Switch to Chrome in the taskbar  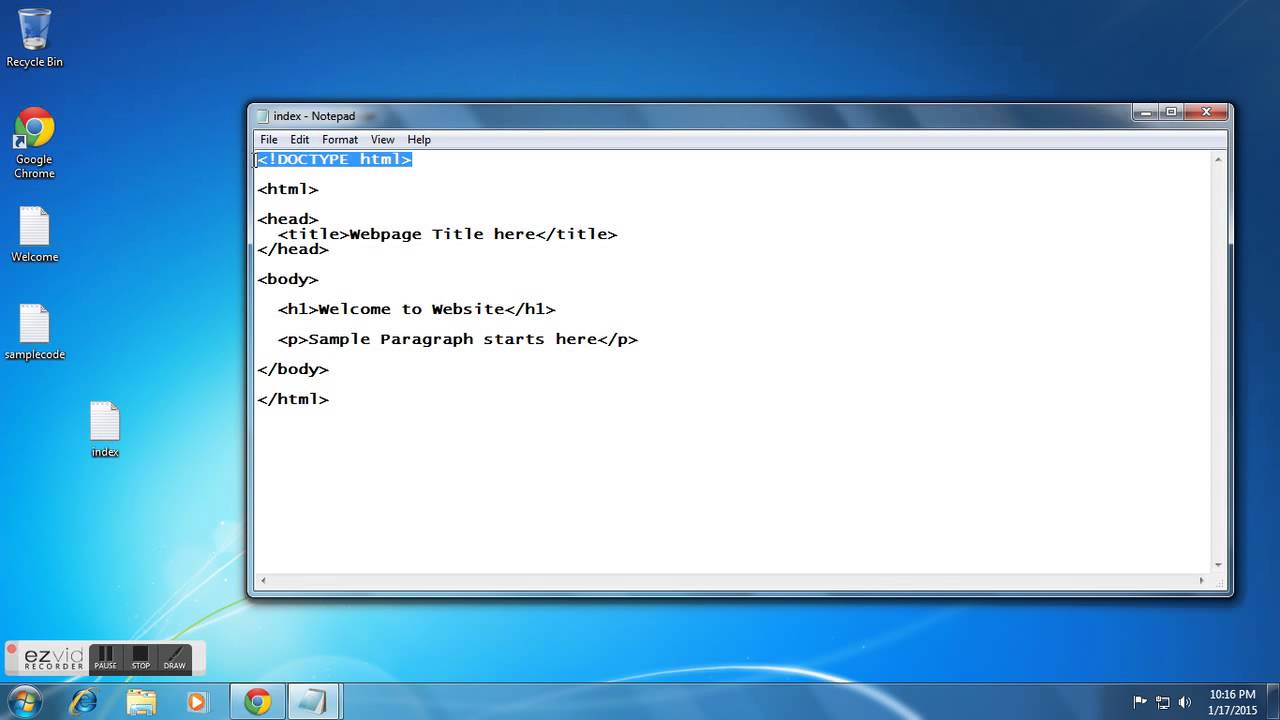[257, 702]
